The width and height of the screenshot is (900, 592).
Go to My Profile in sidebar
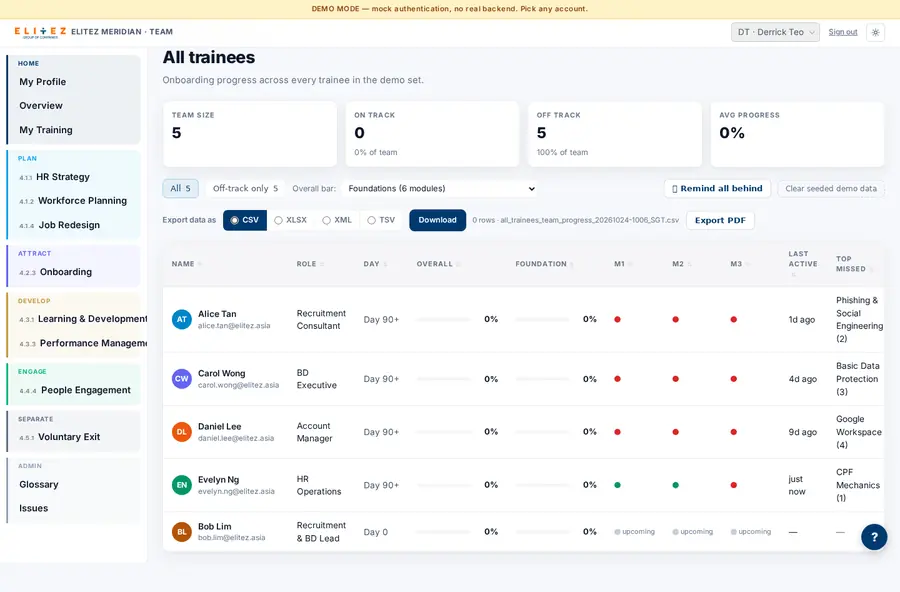(x=42, y=82)
